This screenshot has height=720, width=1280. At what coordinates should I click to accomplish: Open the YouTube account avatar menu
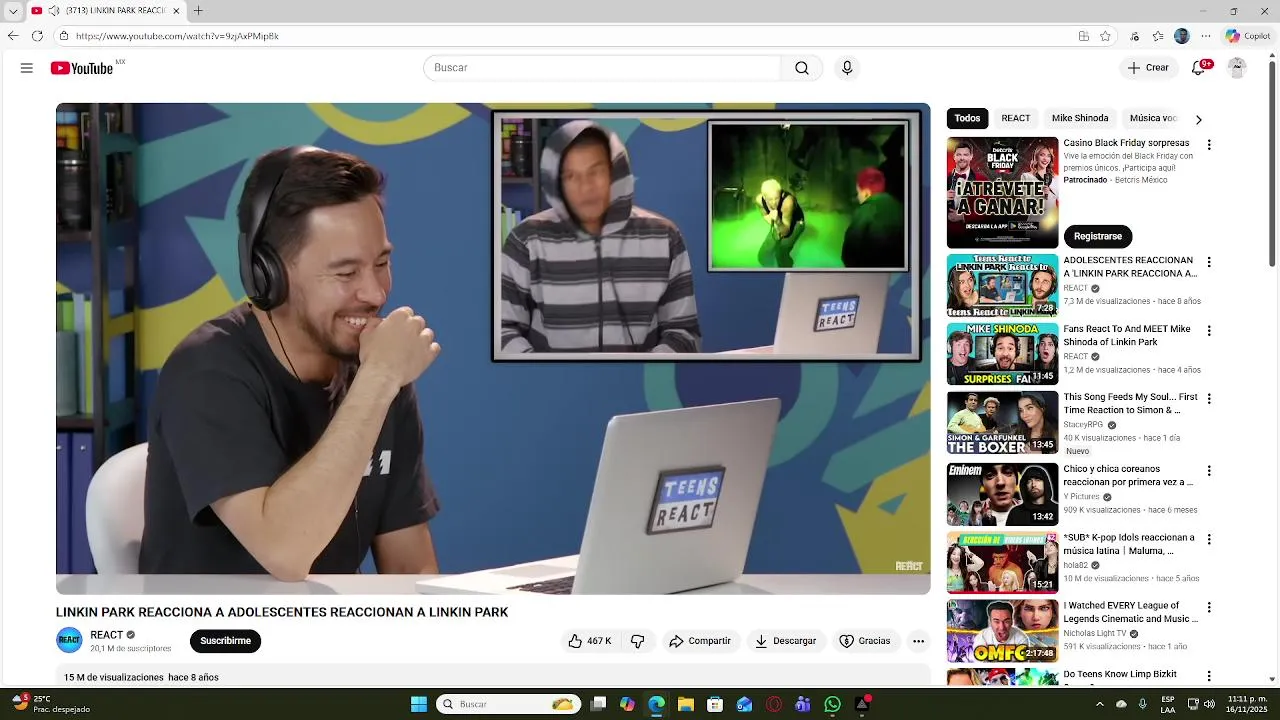coord(1237,68)
